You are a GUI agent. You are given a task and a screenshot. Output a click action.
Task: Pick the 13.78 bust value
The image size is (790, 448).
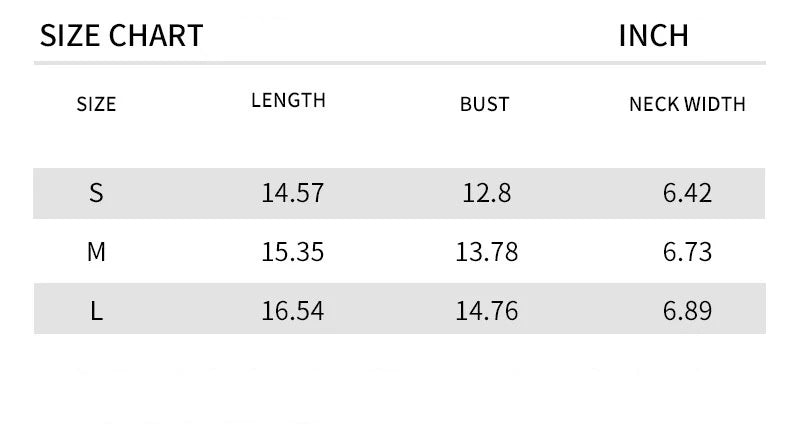pos(487,252)
